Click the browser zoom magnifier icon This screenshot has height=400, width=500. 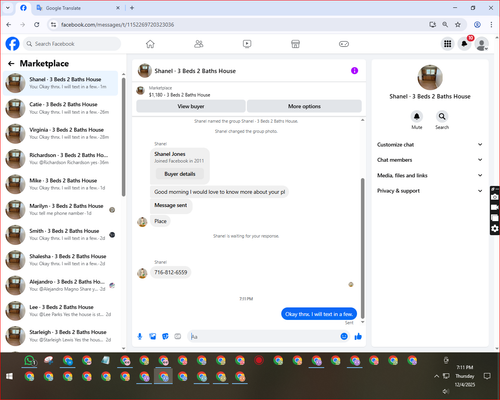[x=445, y=25]
